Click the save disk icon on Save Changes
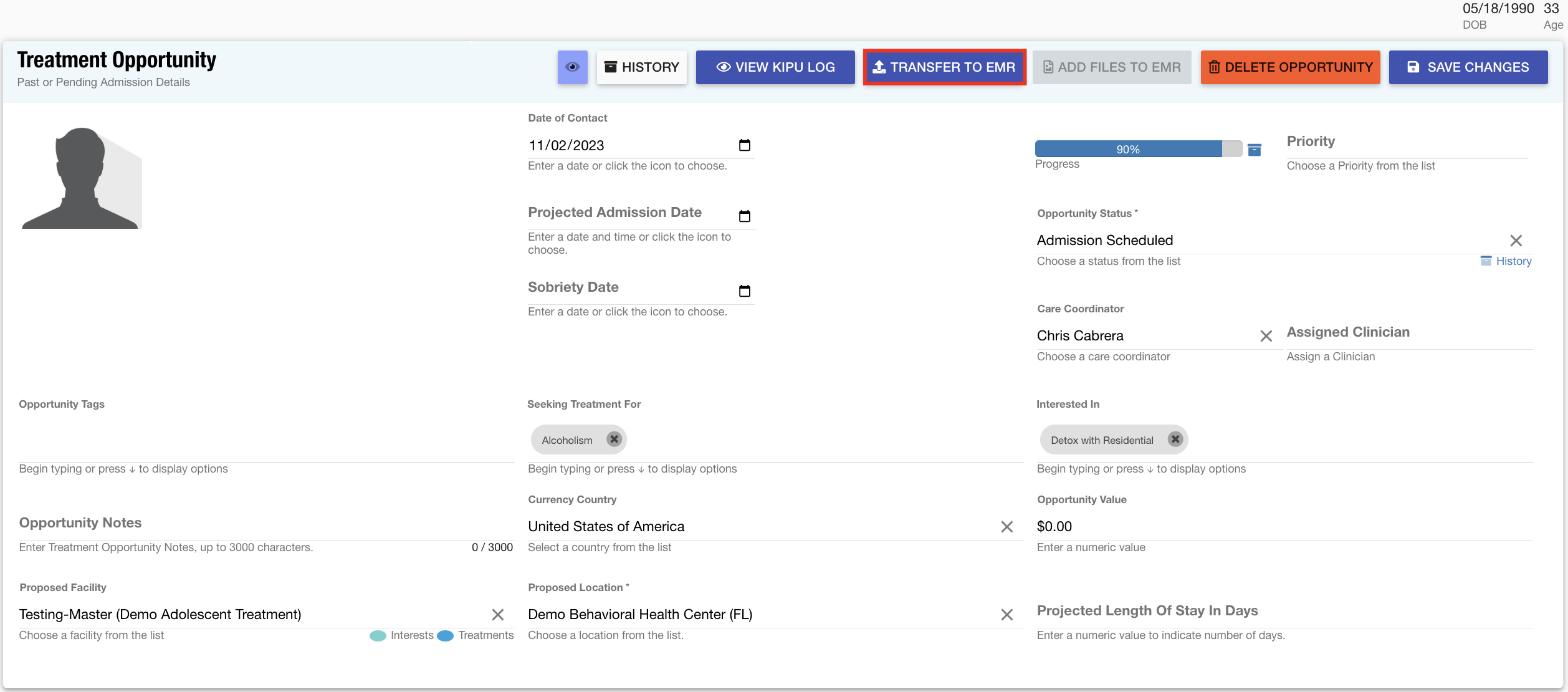The image size is (1568, 692). [1413, 67]
